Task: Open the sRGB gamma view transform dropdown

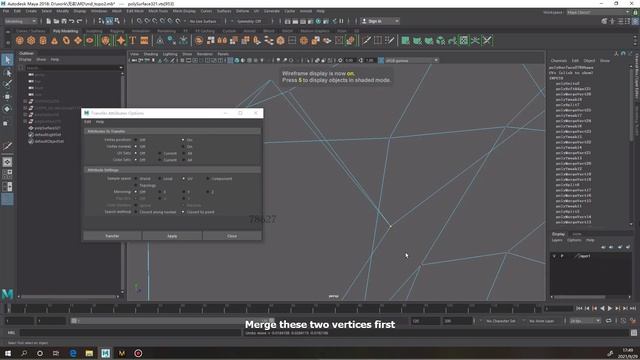Action: click(x=411, y=60)
